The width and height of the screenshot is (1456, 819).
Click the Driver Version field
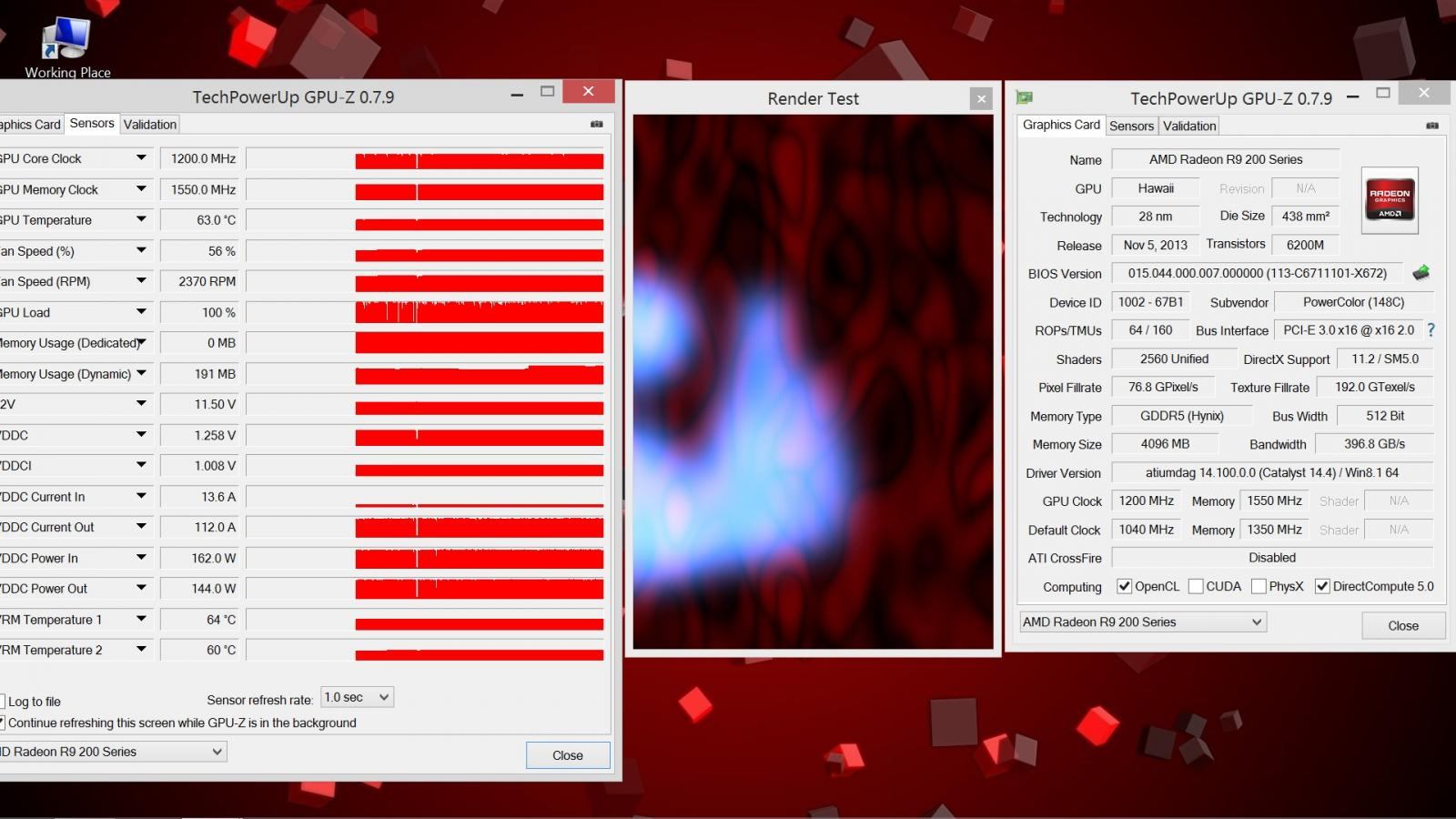click(x=1272, y=472)
